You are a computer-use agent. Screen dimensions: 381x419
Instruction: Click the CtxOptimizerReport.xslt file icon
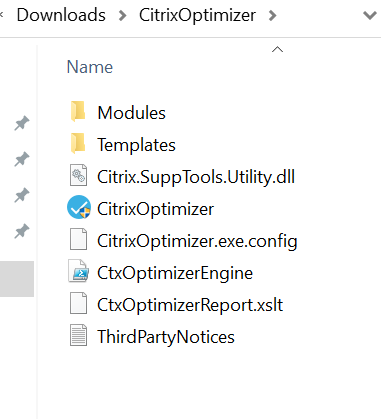point(78,303)
